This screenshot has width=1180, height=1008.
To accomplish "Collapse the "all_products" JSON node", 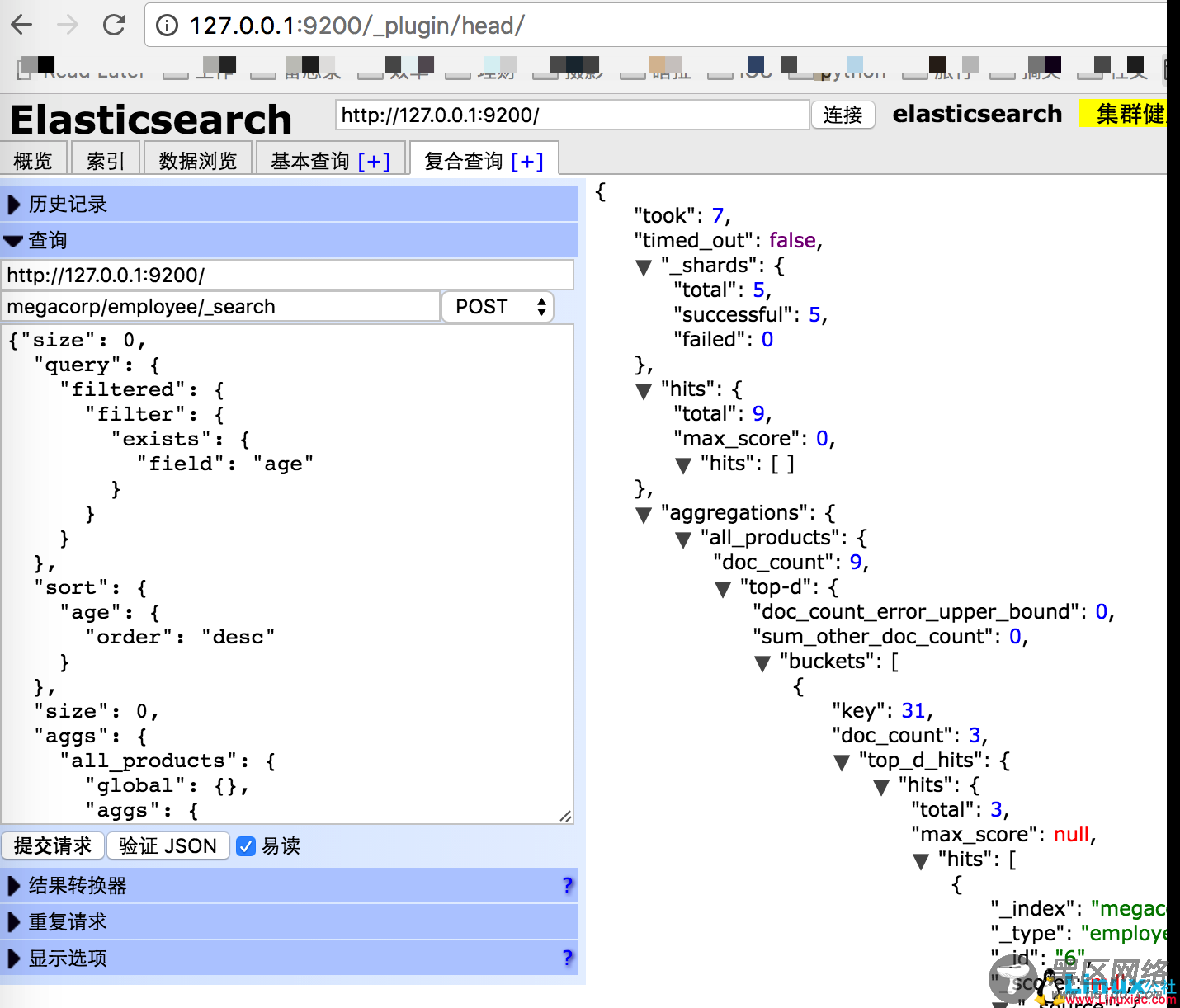I will (684, 539).
